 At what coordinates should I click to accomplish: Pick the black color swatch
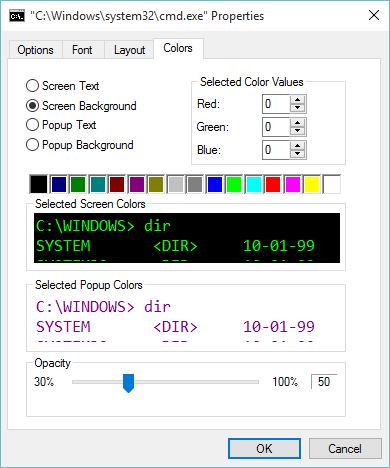point(39,184)
